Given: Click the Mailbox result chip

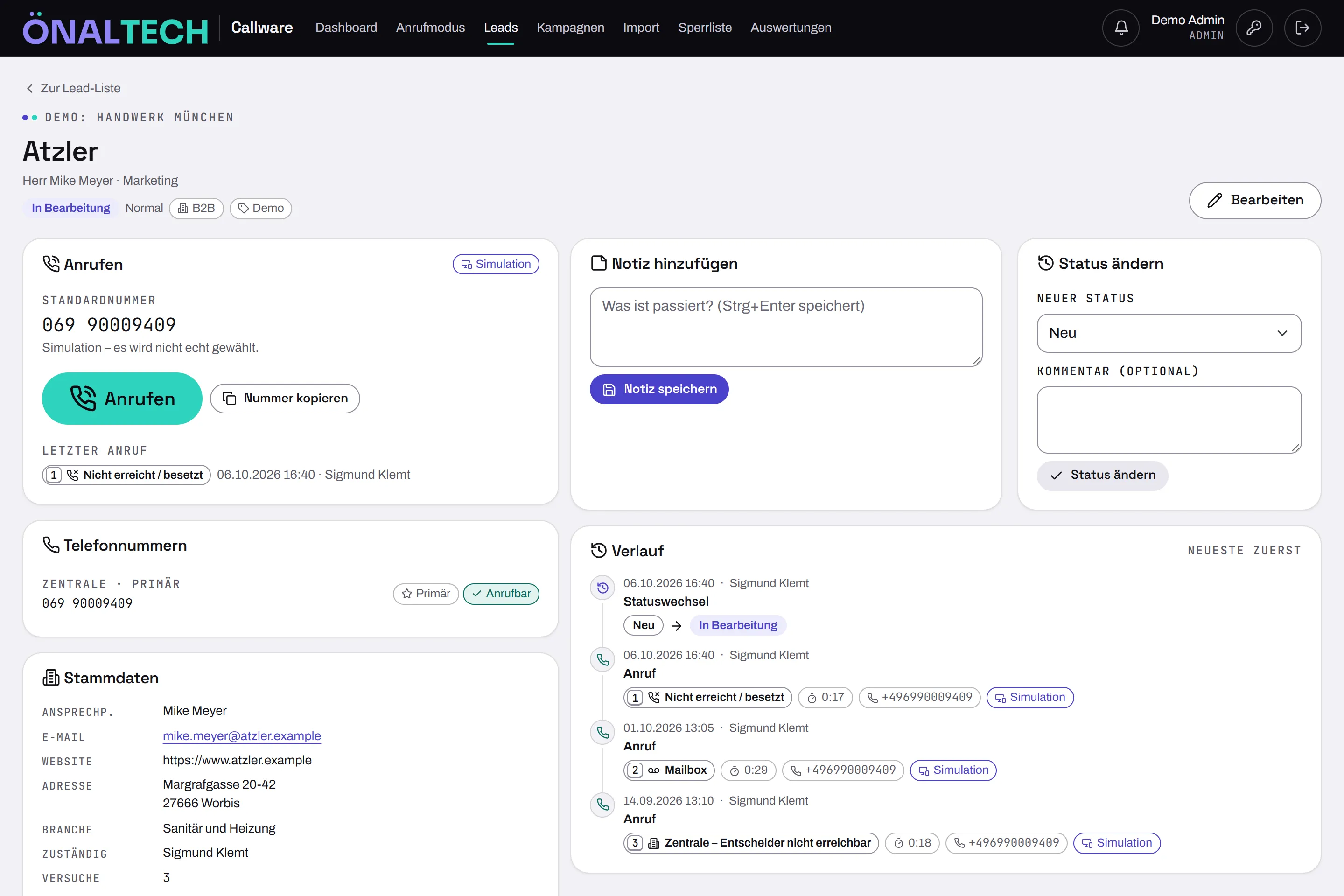Looking at the screenshot, I should pos(669,770).
